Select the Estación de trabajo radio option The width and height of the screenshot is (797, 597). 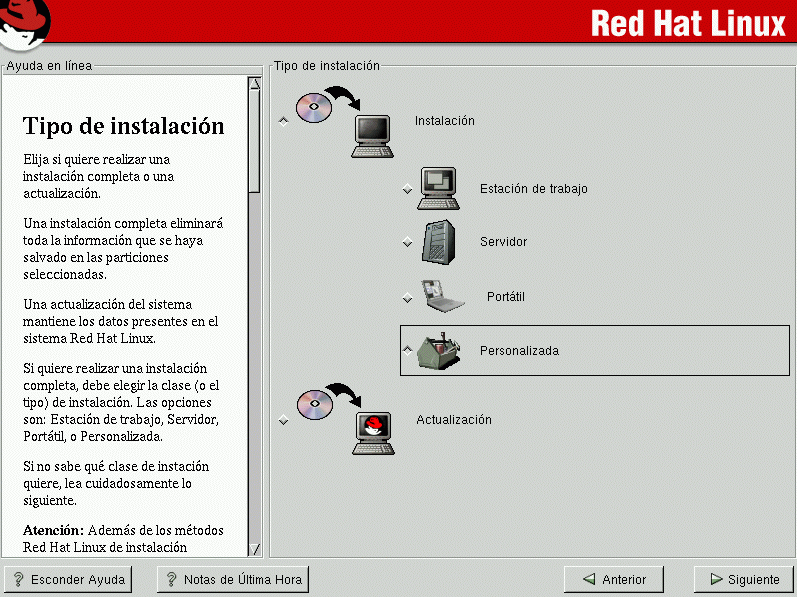407,189
